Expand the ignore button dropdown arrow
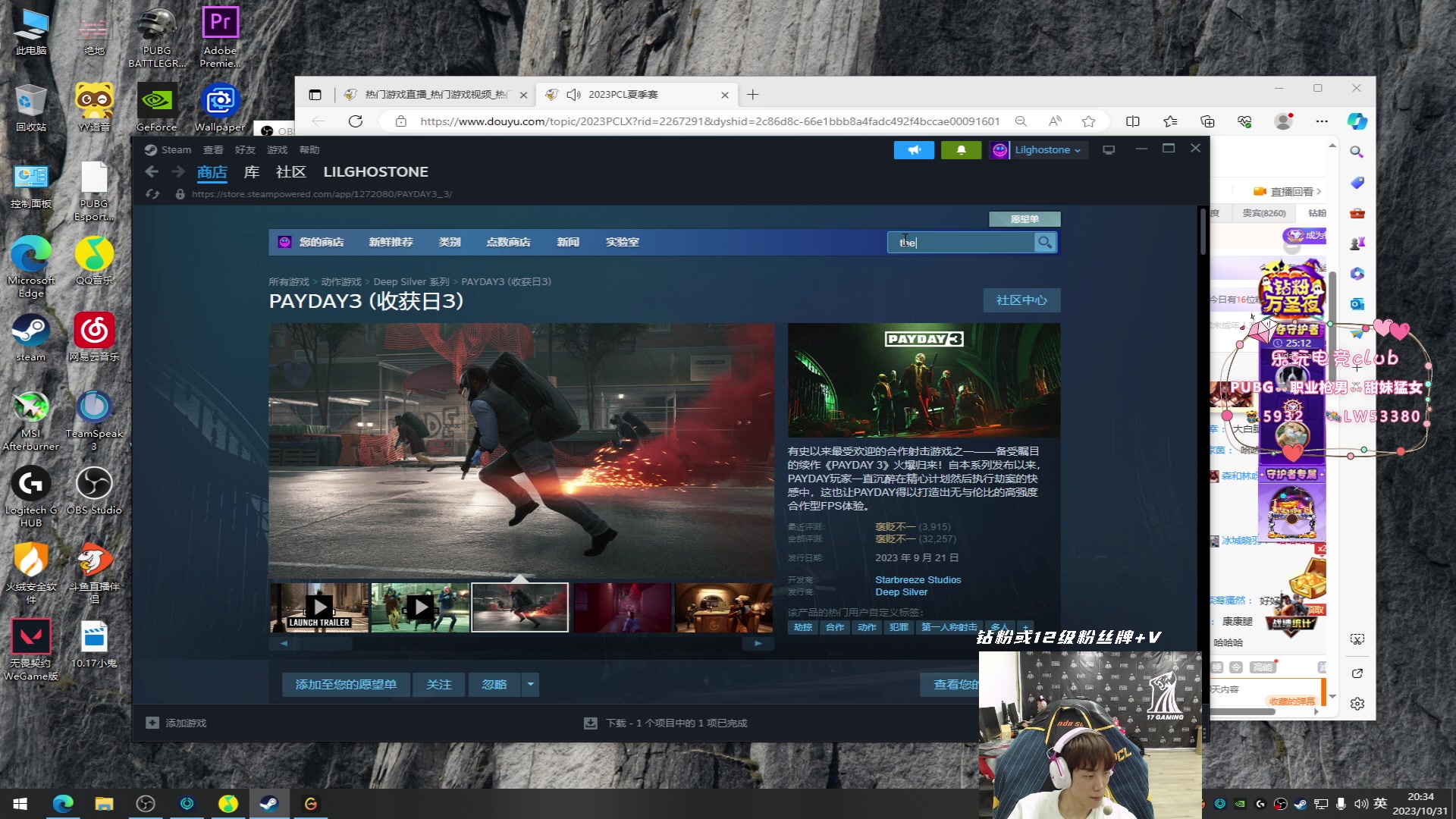1456x819 pixels. point(530,685)
